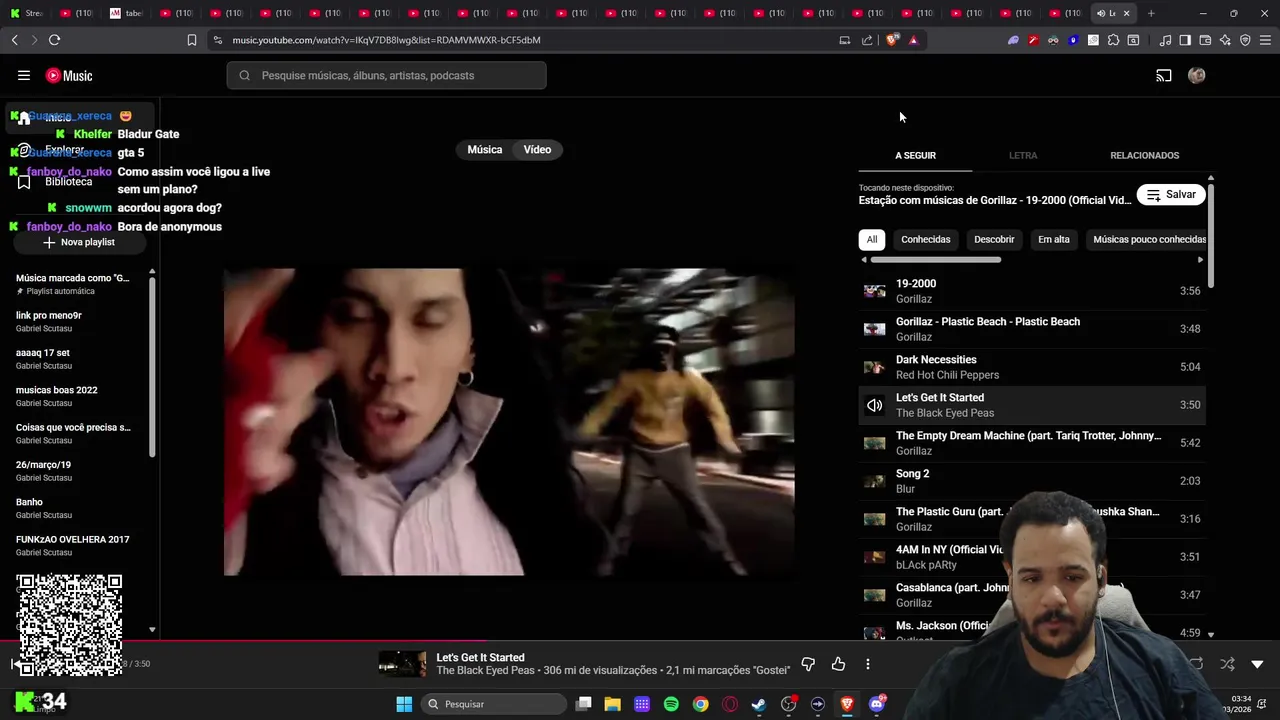This screenshot has height=720, width=1280.
Task: Click thumbnail of 4AM In NY track
Action: pyautogui.click(x=875, y=557)
